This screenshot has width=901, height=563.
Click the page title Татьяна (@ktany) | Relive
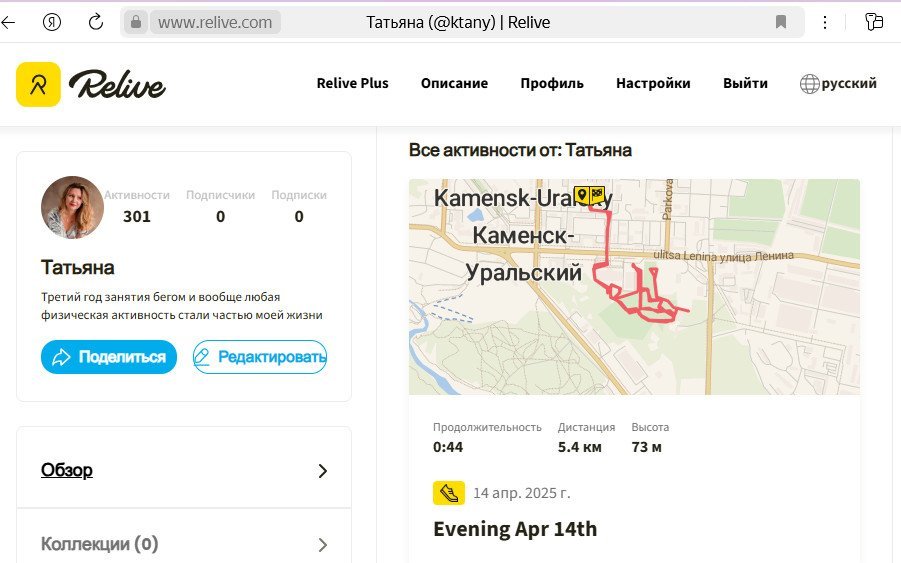point(458,22)
